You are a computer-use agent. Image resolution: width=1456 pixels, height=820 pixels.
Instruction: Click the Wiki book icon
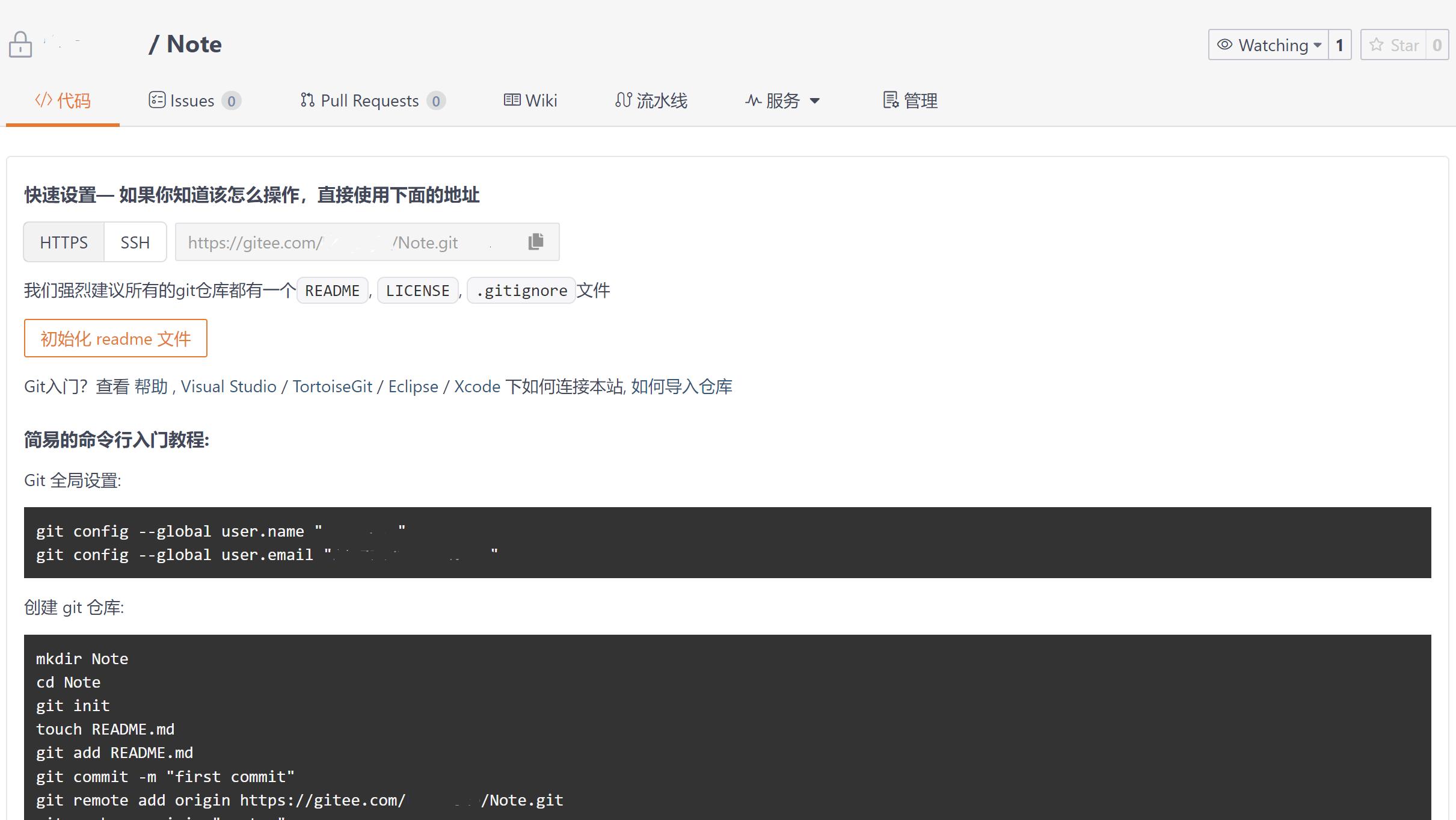pyautogui.click(x=512, y=100)
